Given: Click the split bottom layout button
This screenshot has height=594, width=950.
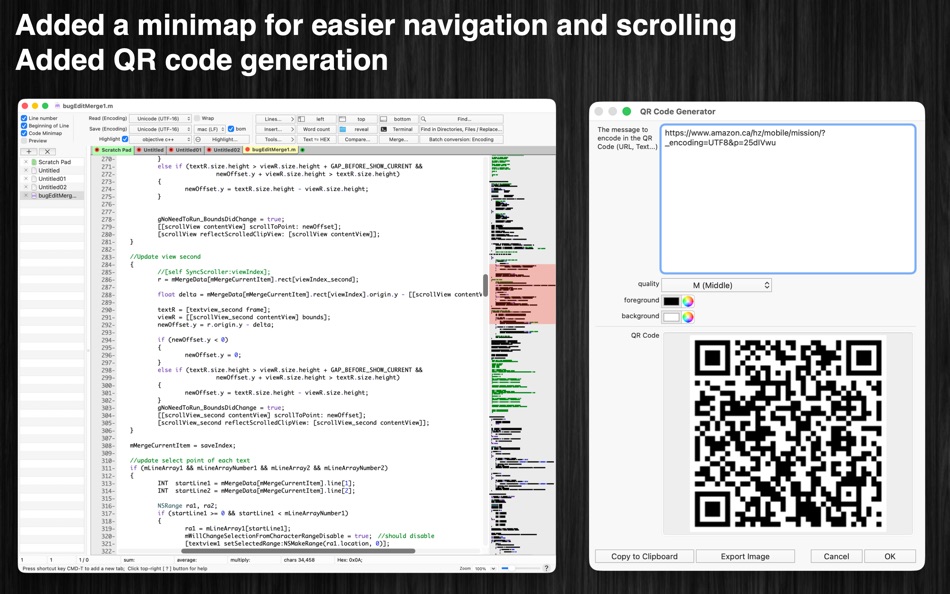Looking at the screenshot, I should pyautogui.click(x=398, y=119).
